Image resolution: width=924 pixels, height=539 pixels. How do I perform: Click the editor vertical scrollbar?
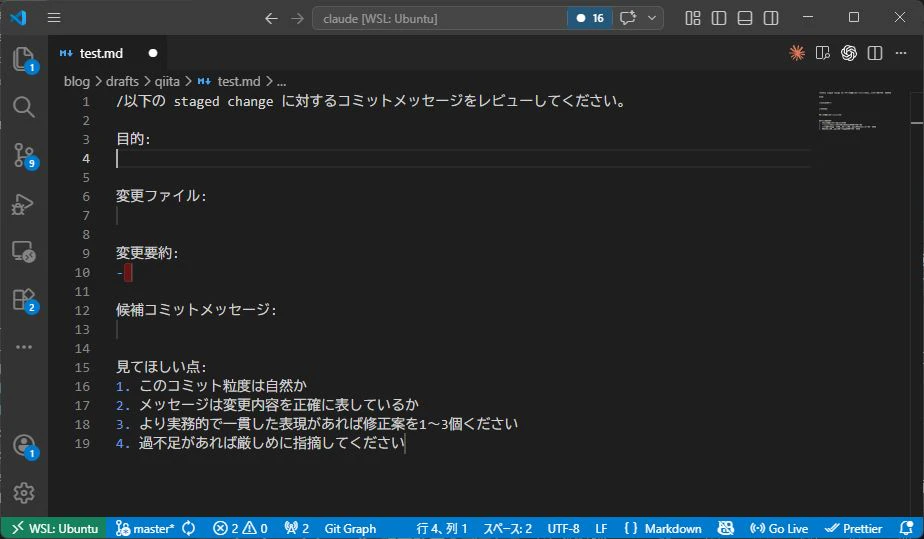coord(916,303)
